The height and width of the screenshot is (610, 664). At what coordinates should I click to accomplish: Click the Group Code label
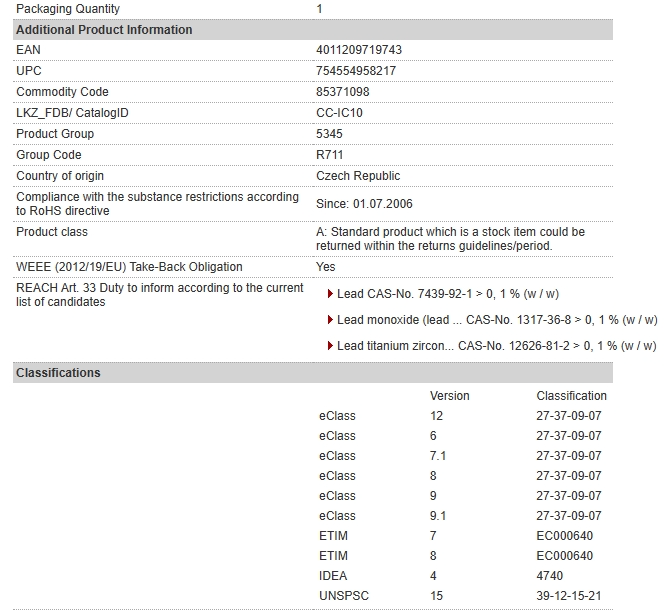49,155
